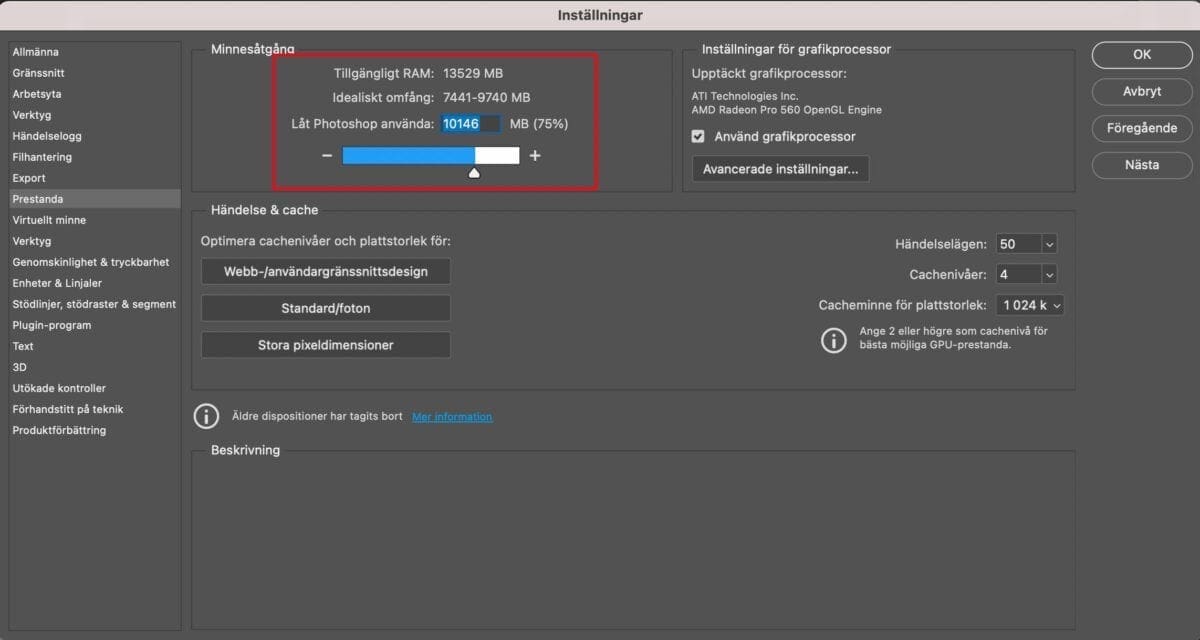Open the 'Mer information' link
This screenshot has width=1200, height=640.
452,417
